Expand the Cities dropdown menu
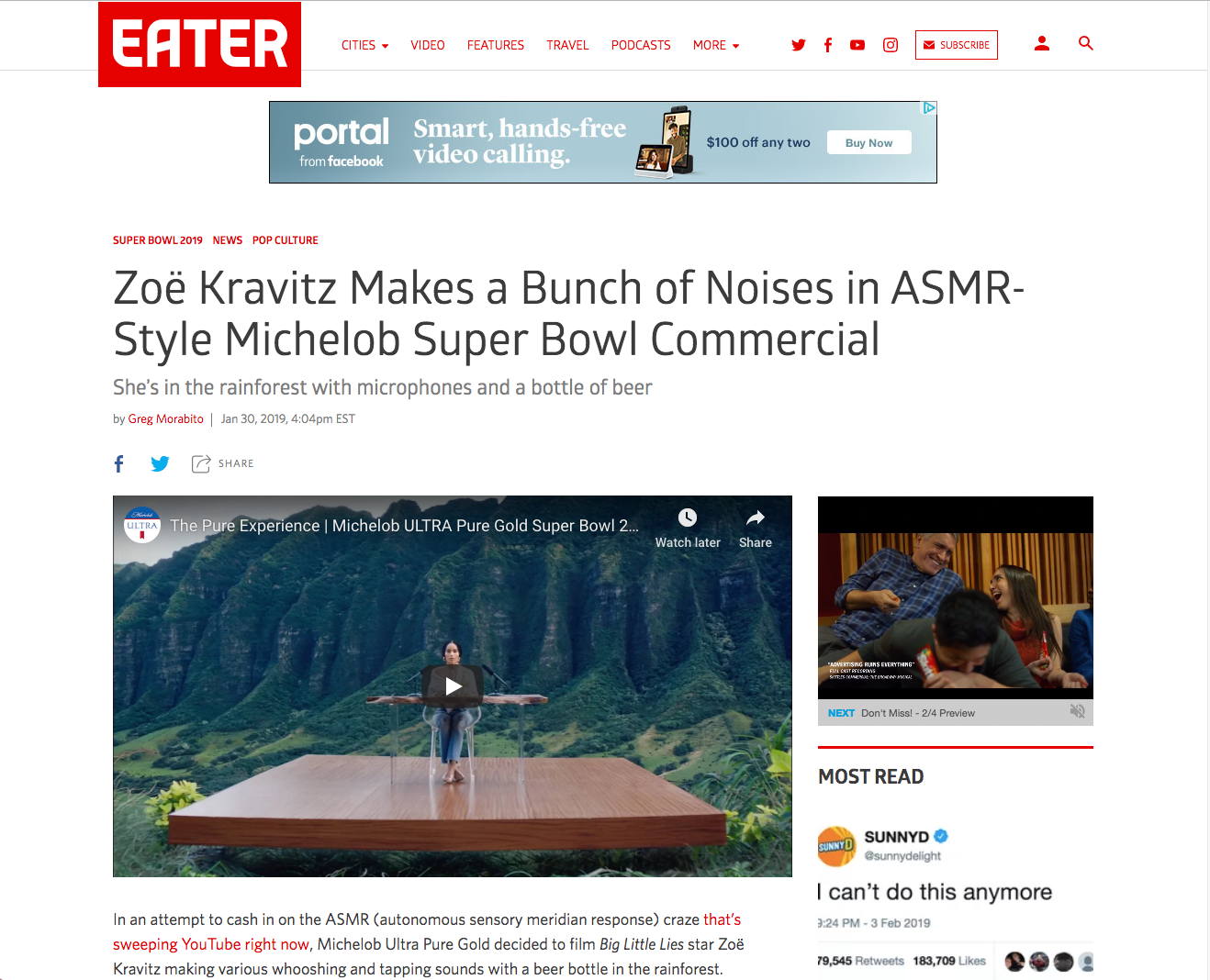Screen dimensions: 1210x980 364,45
